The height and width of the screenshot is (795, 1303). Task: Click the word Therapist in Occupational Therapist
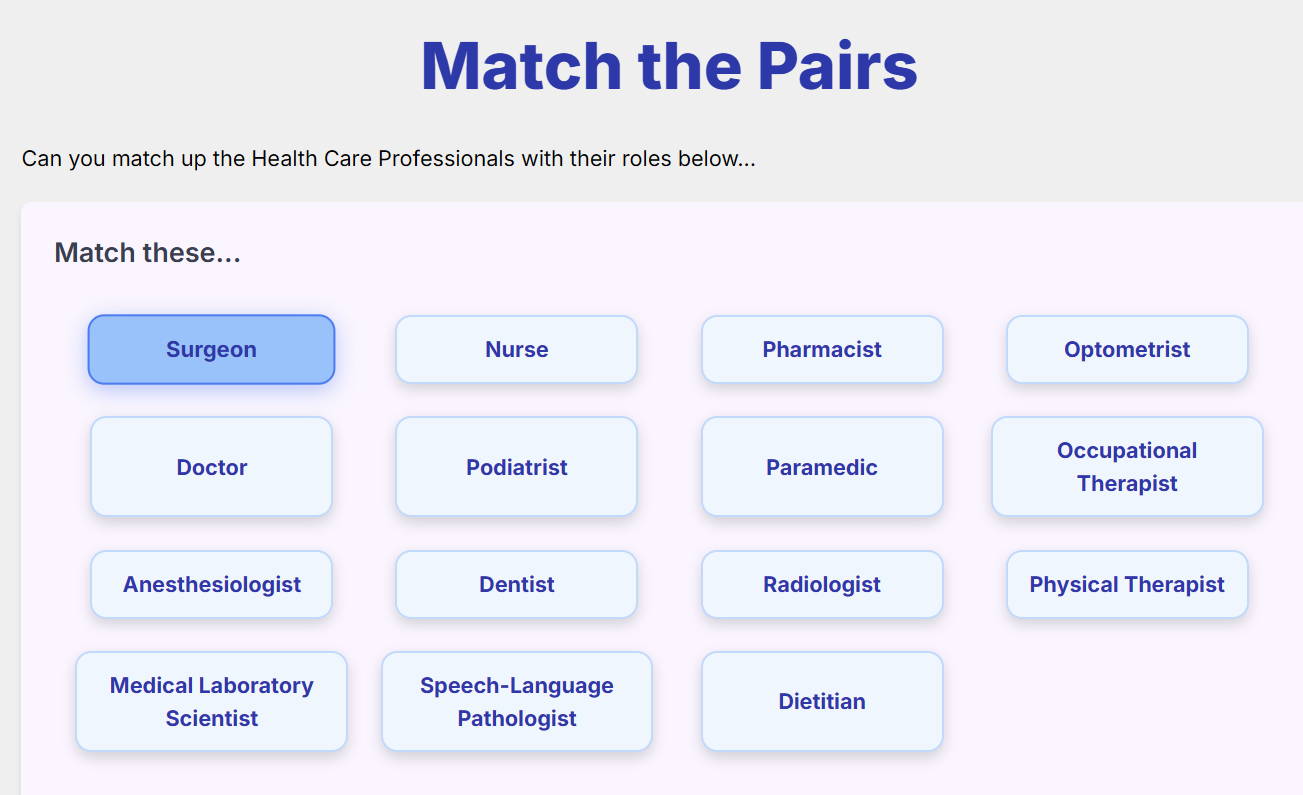tap(1127, 484)
